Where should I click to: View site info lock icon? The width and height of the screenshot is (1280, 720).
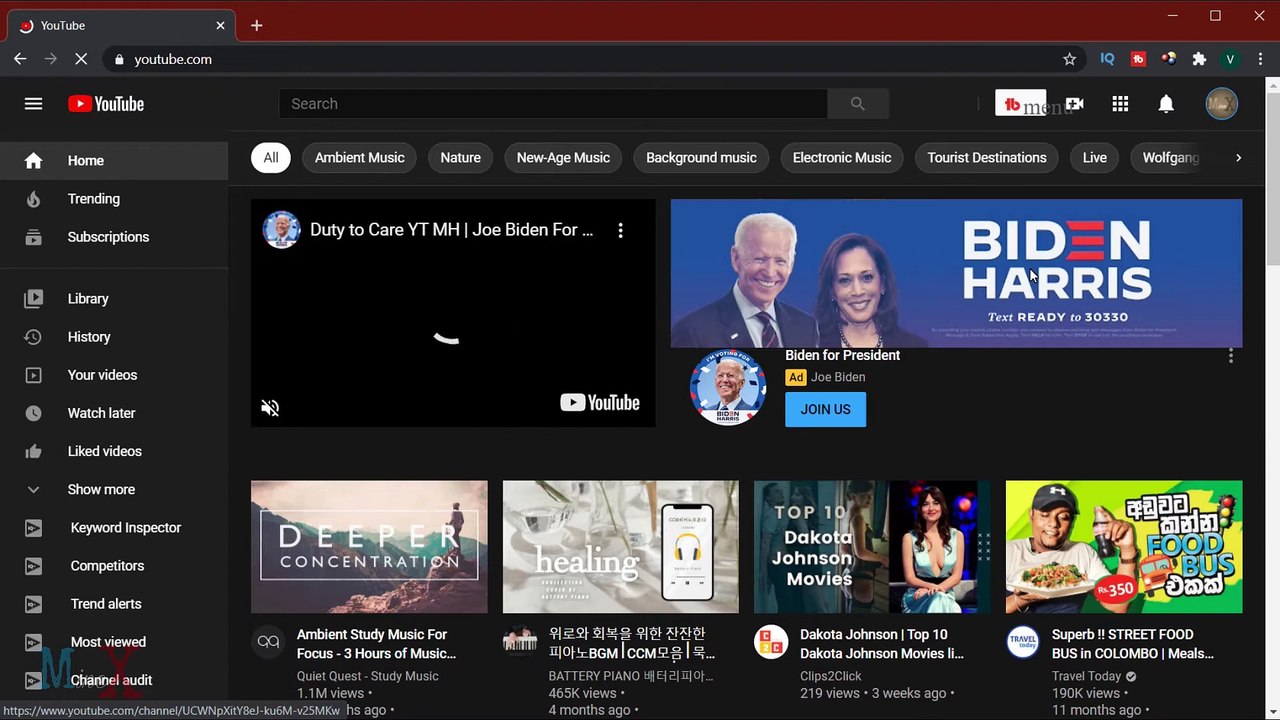click(x=120, y=59)
